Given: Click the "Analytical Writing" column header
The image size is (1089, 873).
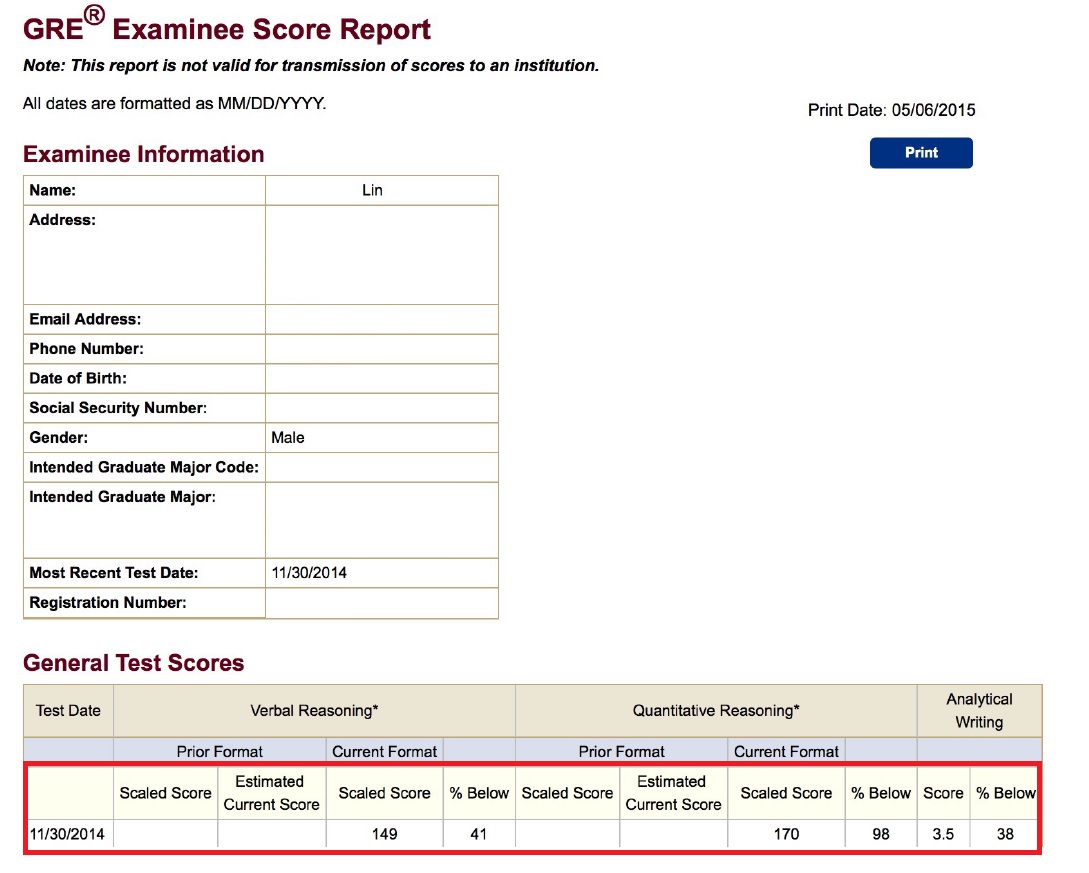Looking at the screenshot, I should click(x=979, y=710).
